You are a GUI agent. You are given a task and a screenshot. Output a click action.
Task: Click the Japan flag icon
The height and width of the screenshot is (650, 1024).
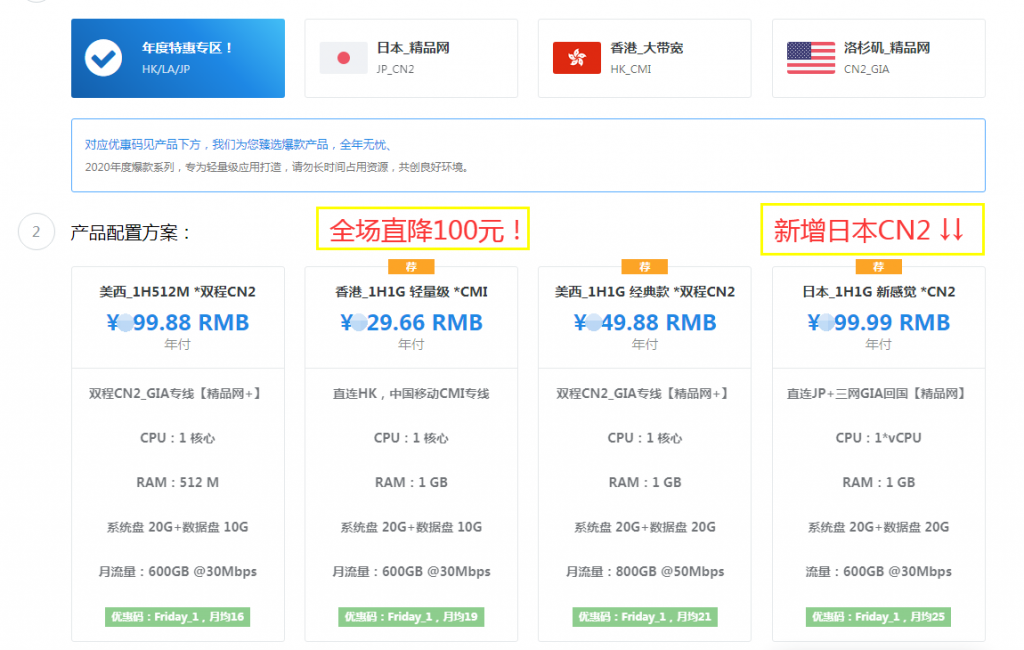[344, 58]
